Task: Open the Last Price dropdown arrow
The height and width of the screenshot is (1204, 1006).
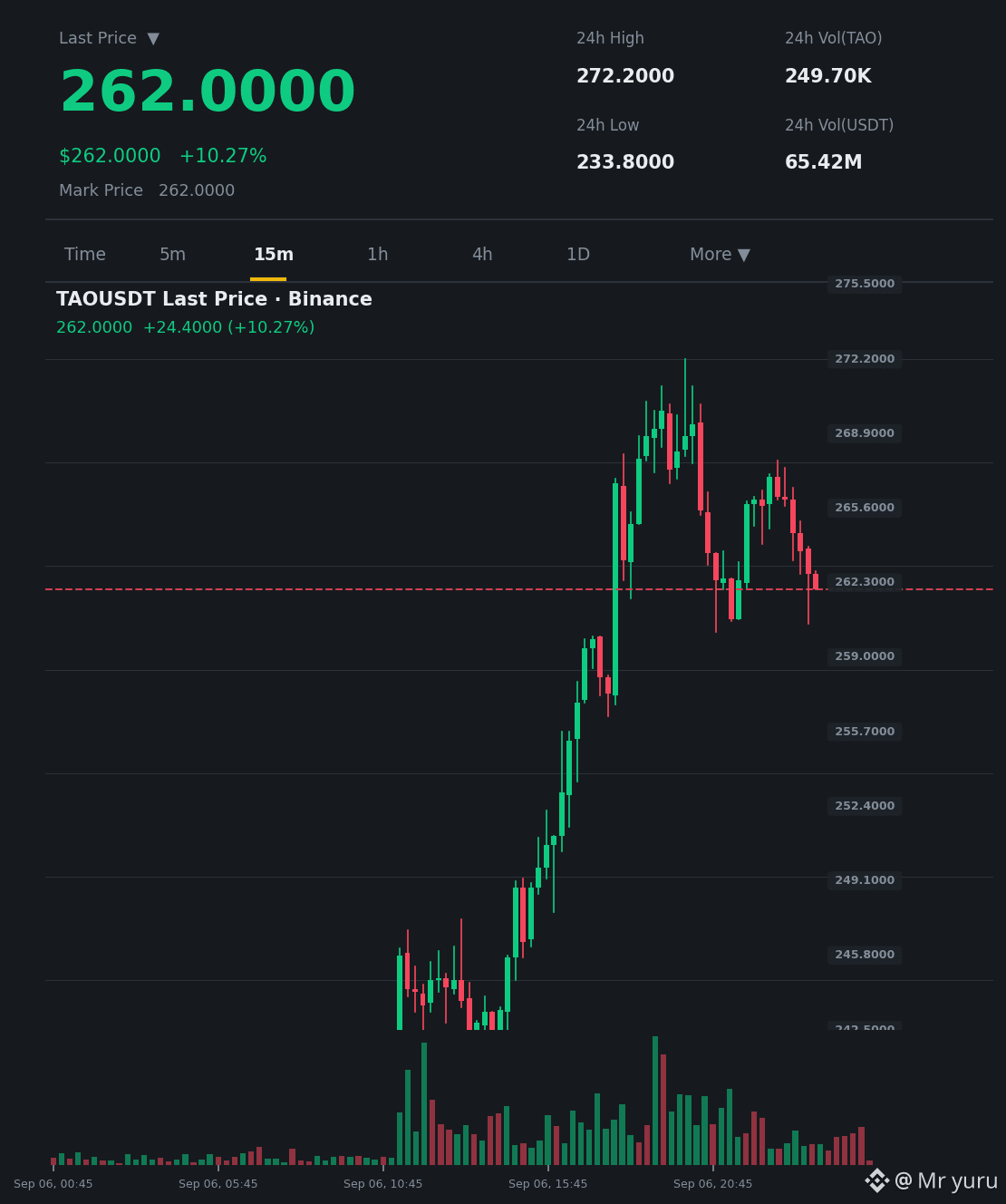Action: [153, 39]
